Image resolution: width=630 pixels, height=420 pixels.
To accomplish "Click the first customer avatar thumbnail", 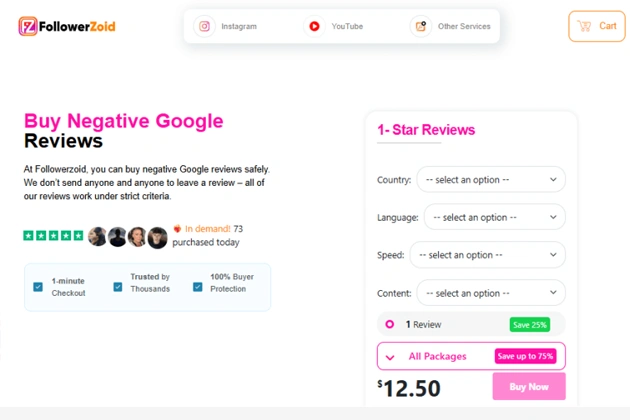I will click(x=98, y=236).
